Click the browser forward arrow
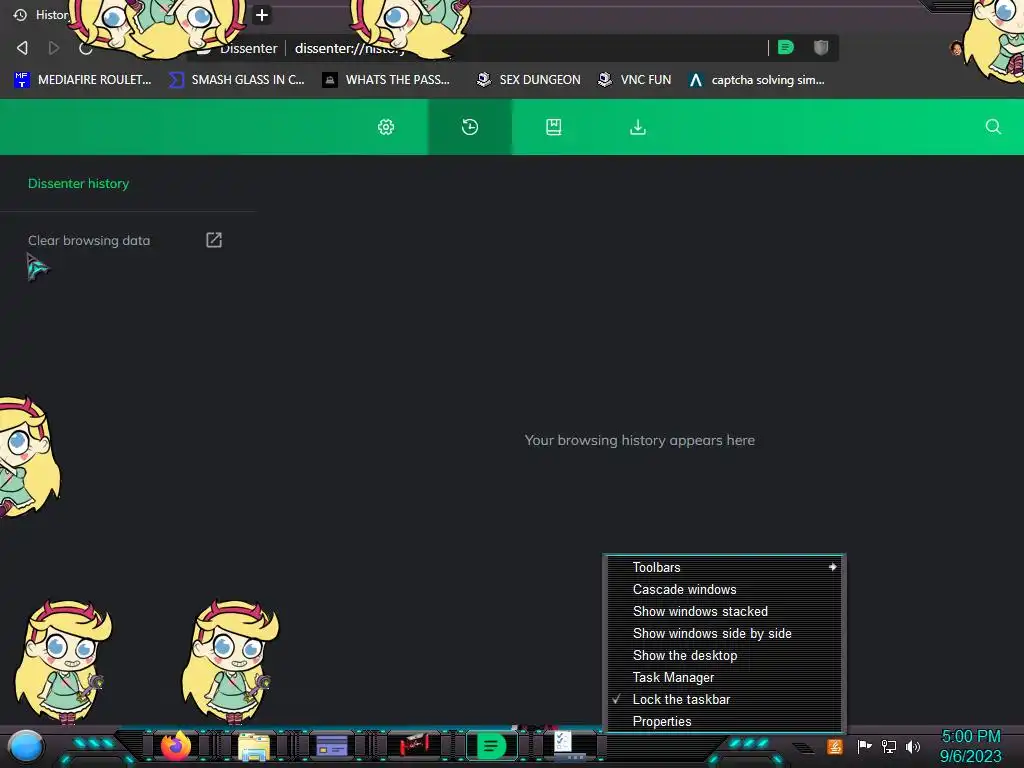The height and width of the screenshot is (768, 1024). tap(54, 48)
